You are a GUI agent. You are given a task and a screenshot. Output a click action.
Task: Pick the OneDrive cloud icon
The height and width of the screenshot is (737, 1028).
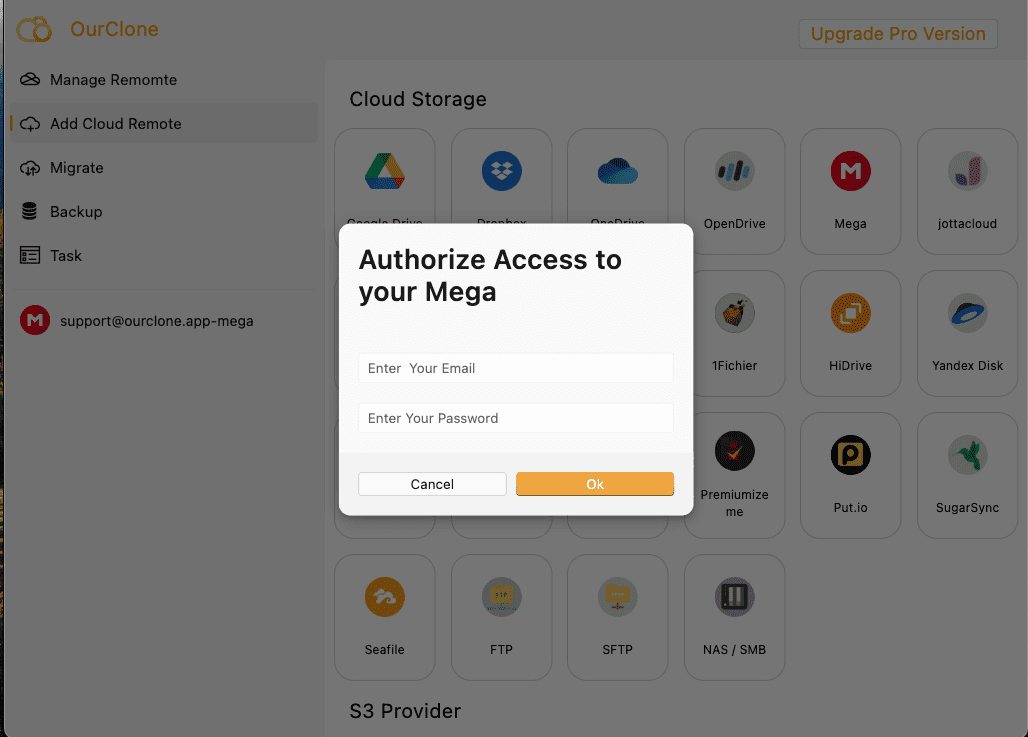[618, 171]
